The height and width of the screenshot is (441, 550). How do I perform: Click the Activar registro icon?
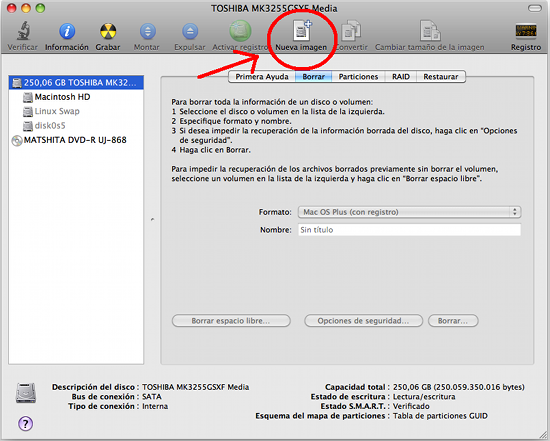240,31
